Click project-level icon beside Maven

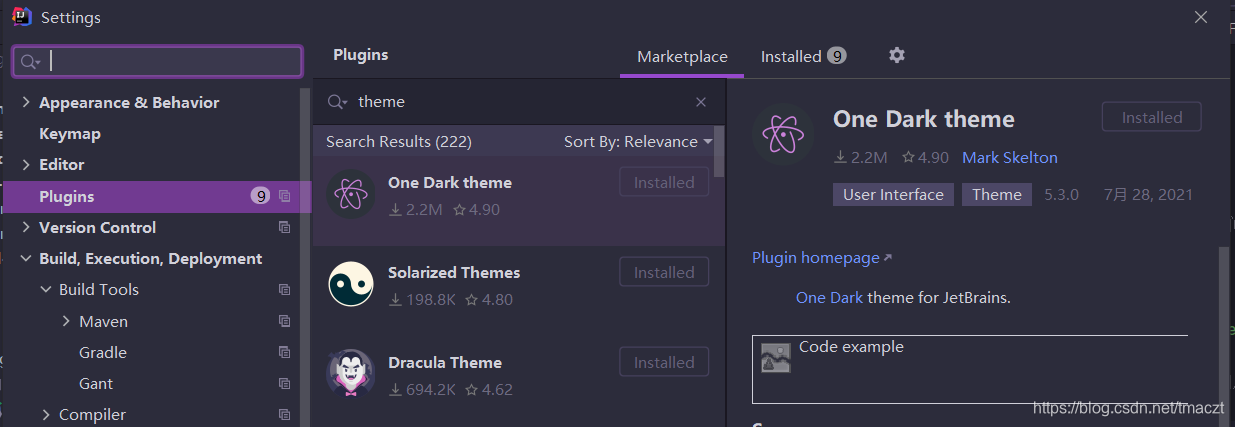click(x=285, y=321)
